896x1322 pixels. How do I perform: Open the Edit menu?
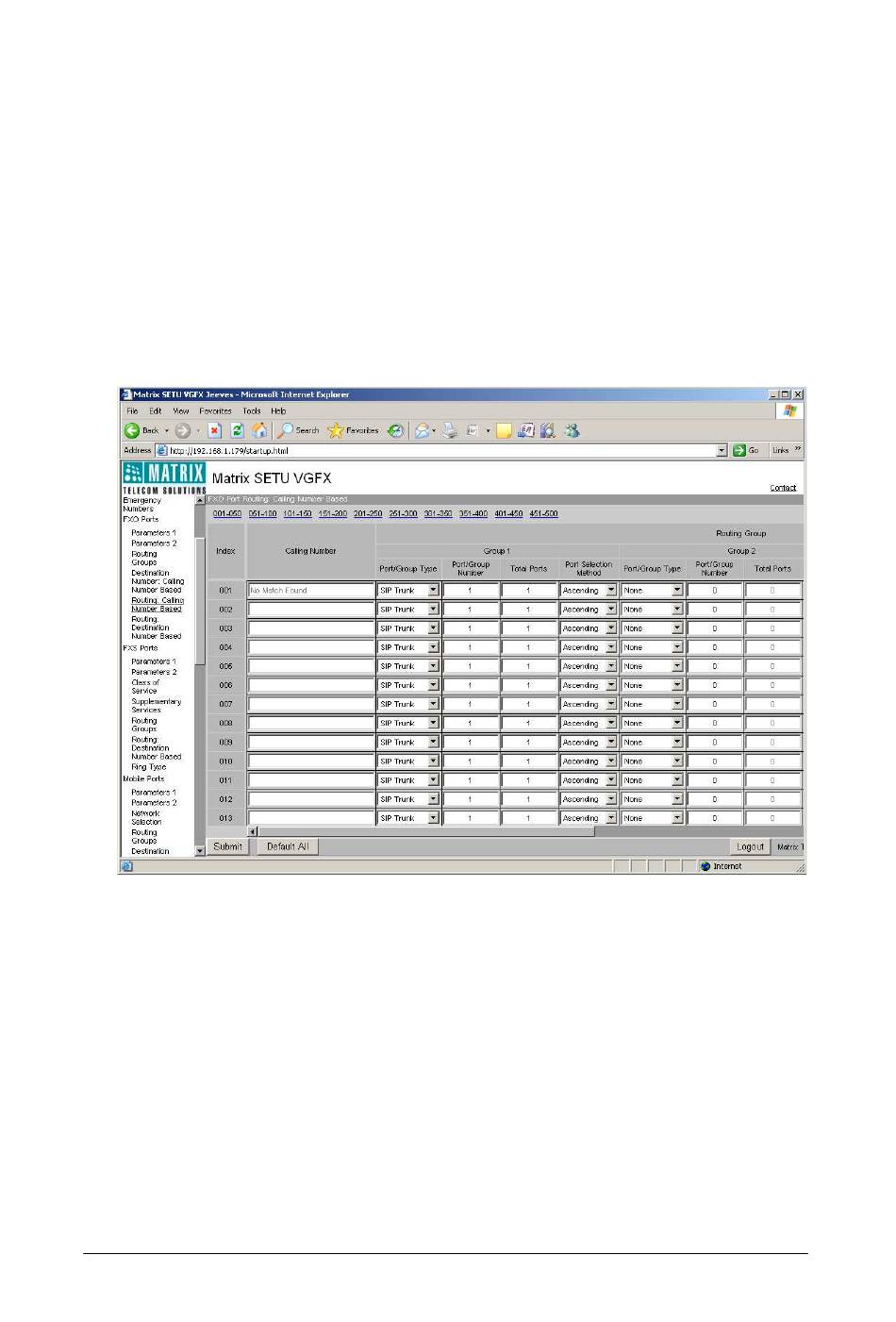coord(156,411)
